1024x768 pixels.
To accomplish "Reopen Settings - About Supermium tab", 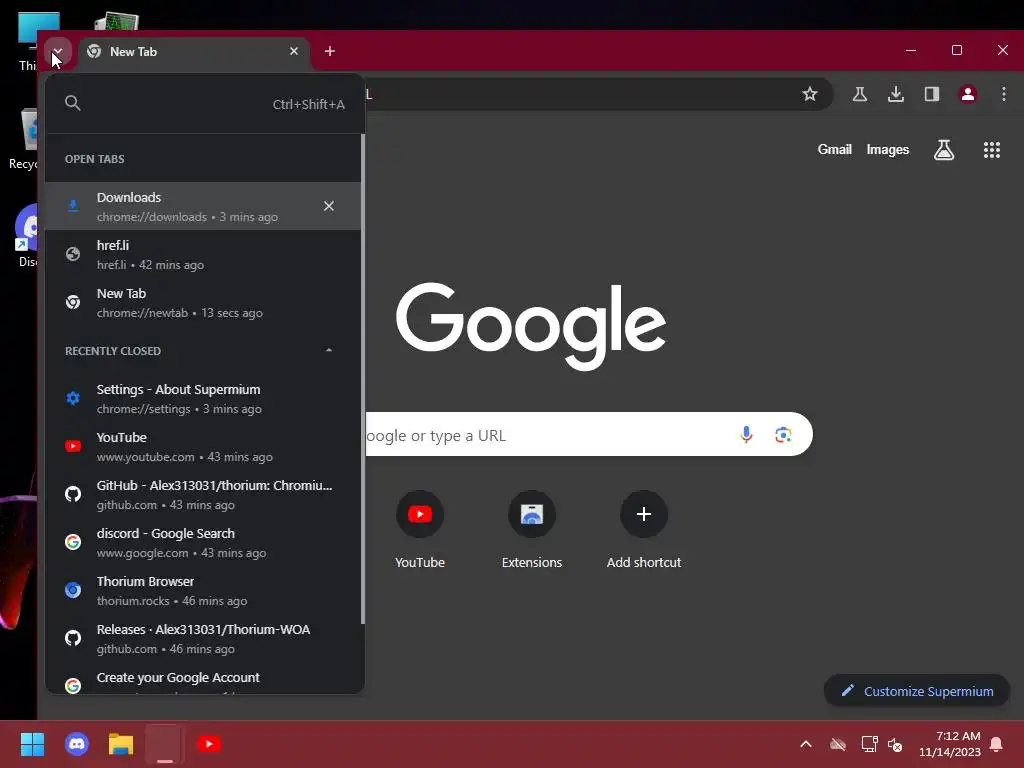I will 203,398.
